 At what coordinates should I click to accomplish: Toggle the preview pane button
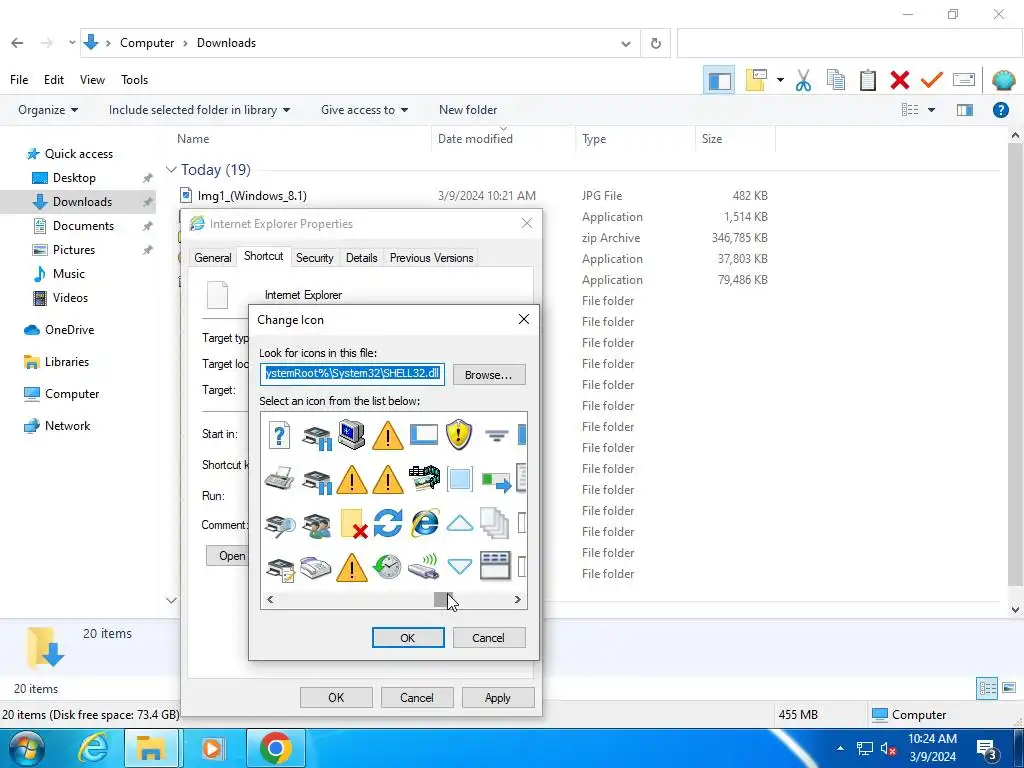click(965, 110)
